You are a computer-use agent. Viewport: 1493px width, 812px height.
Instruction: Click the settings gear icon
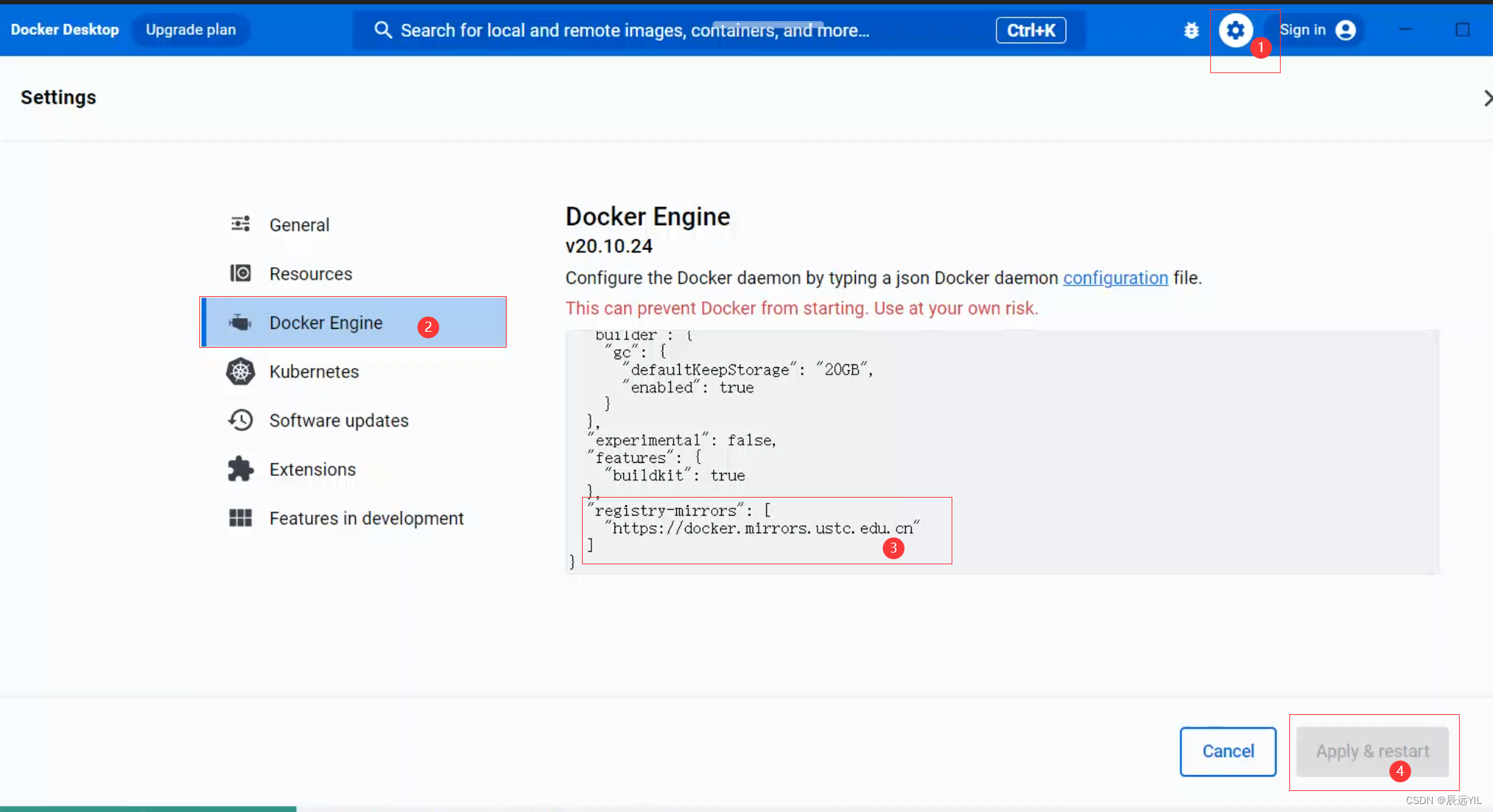click(x=1236, y=30)
